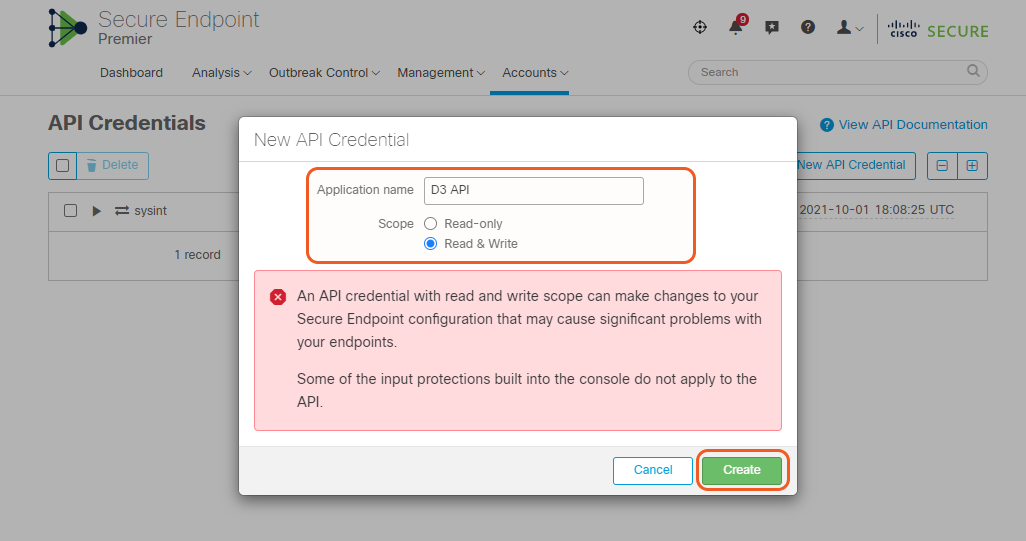The width and height of the screenshot is (1026, 541).
Task: Click the Cisco Secure logo
Action: 938,29
